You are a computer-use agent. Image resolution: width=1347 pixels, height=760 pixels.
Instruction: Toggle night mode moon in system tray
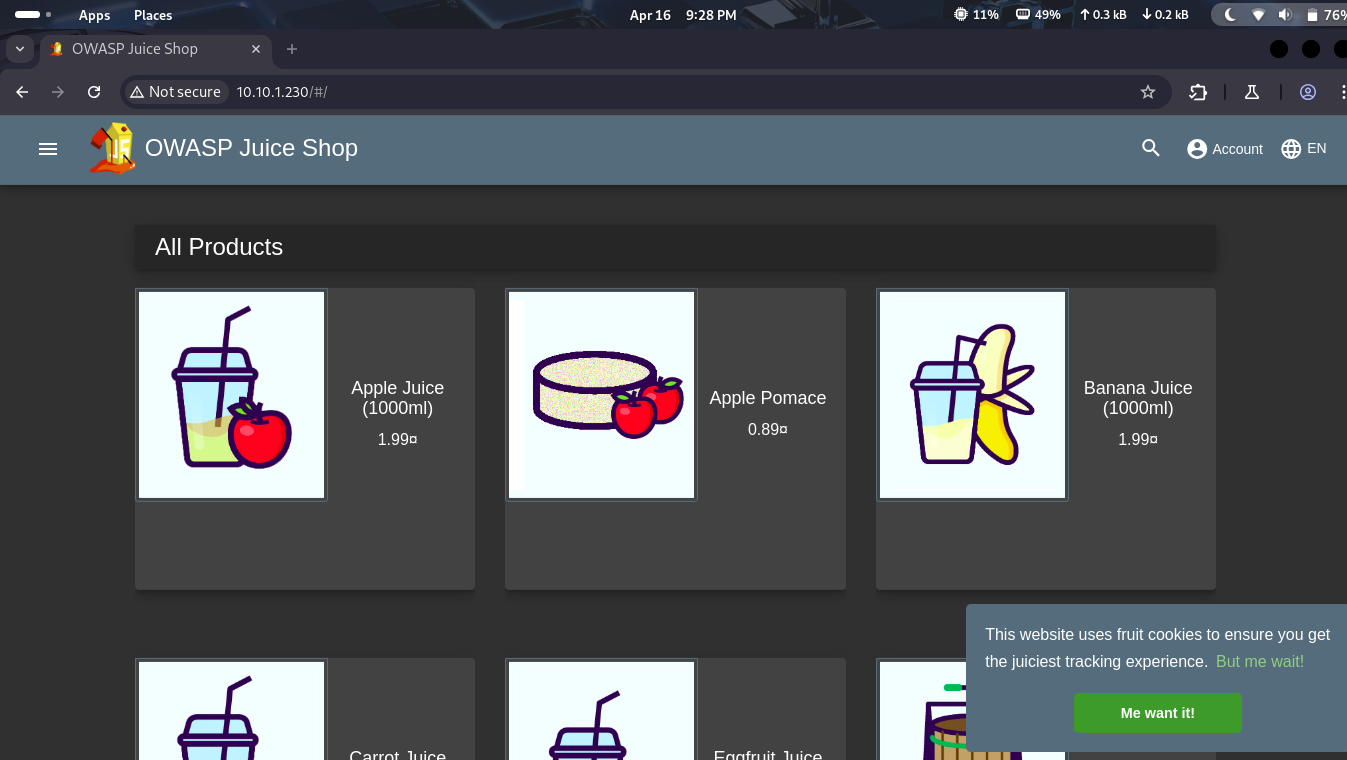point(1230,15)
